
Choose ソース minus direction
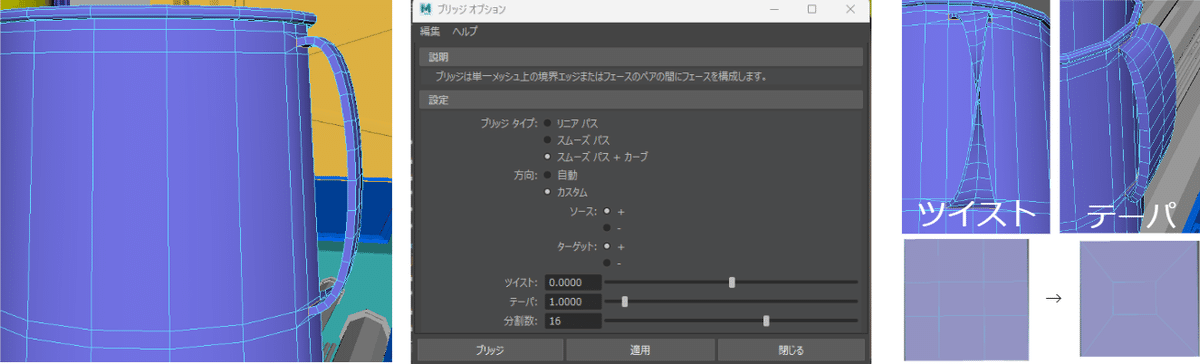point(608,228)
